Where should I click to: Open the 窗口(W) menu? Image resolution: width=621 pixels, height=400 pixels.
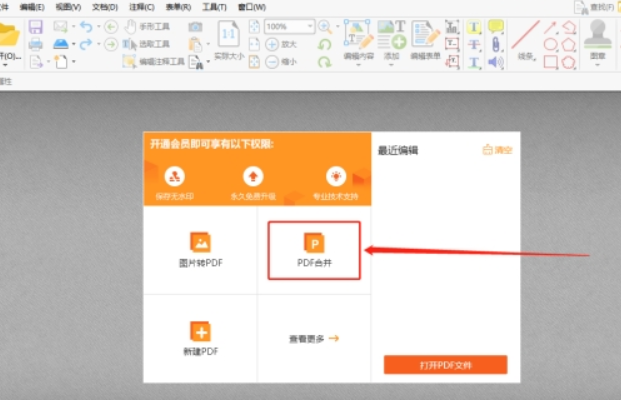251,7
